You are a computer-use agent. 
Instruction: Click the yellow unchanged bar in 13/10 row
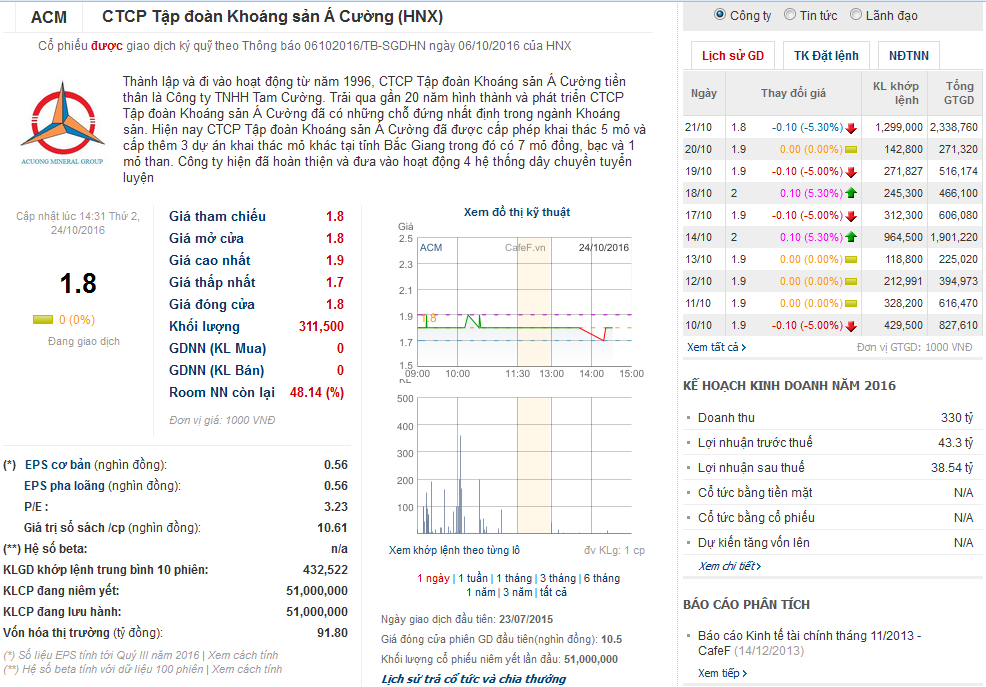point(851,260)
